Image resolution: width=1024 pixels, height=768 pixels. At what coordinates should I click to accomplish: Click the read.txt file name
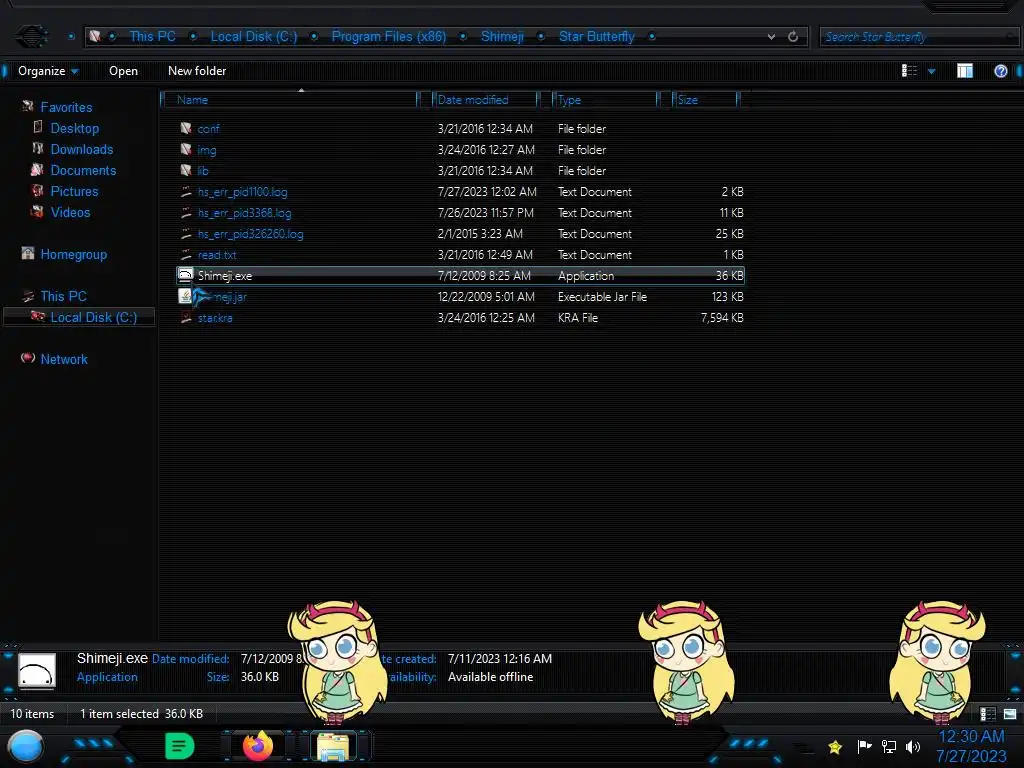pyautogui.click(x=217, y=255)
